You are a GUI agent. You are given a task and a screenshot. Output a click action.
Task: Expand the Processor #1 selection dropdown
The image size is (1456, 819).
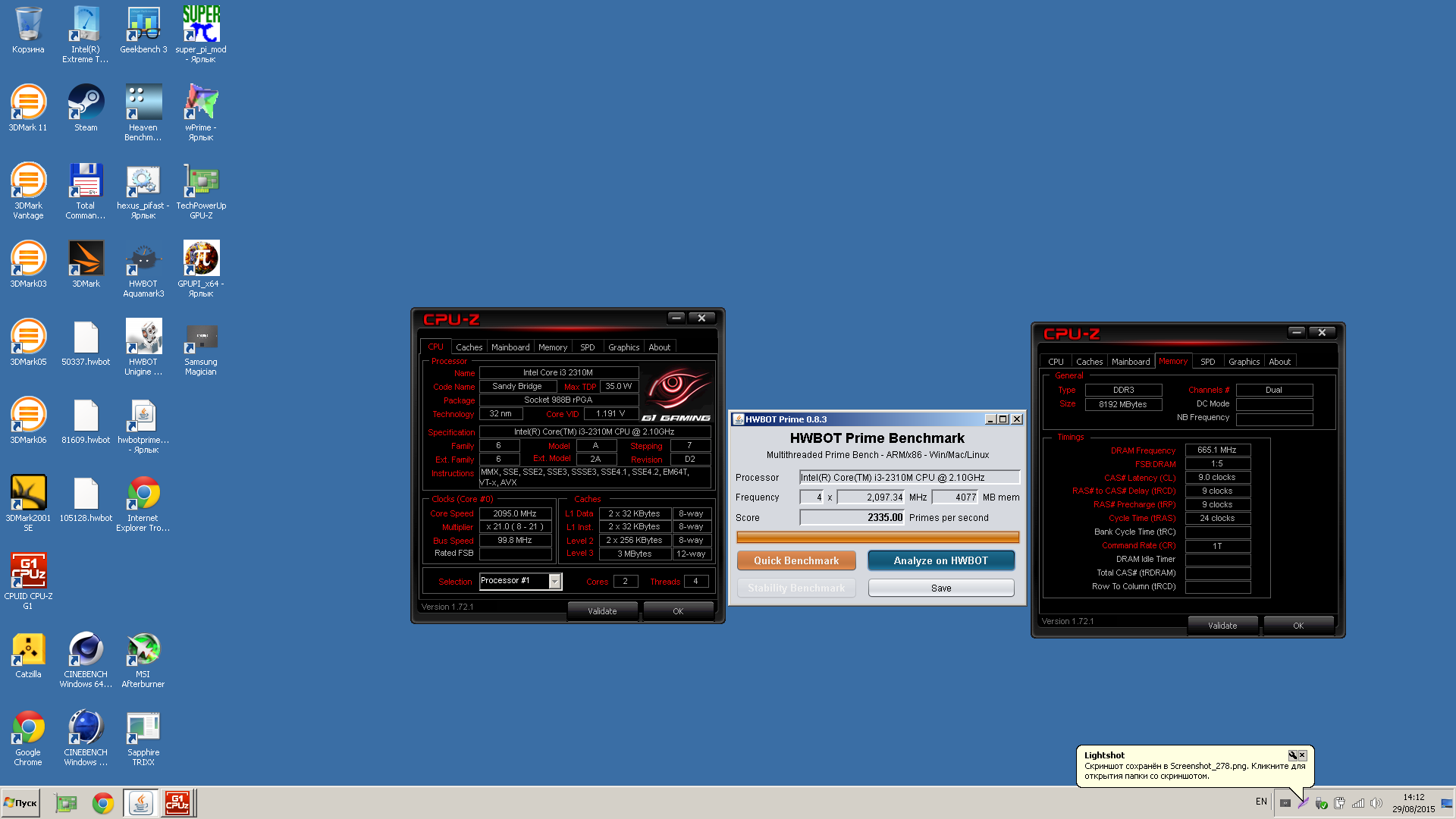(554, 582)
